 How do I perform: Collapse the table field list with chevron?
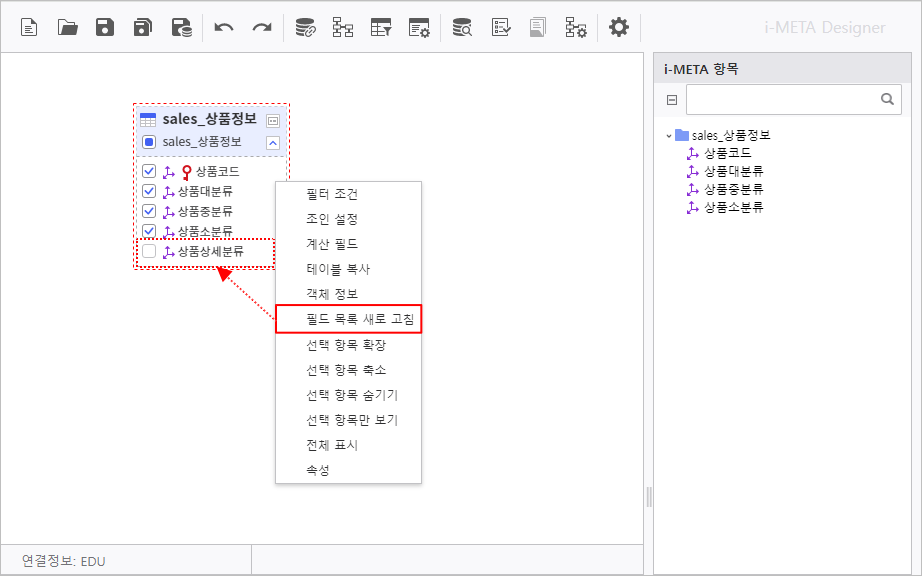coord(273,143)
